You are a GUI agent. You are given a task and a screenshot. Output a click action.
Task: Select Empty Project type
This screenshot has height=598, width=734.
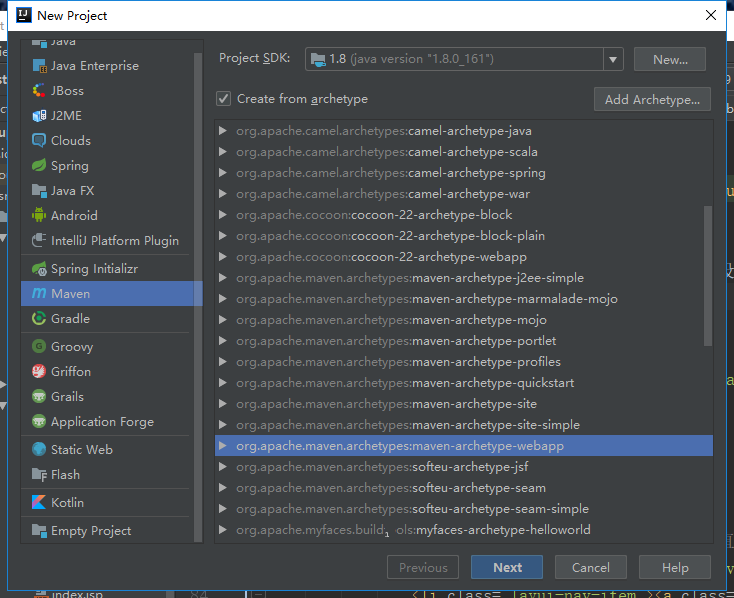point(107,531)
